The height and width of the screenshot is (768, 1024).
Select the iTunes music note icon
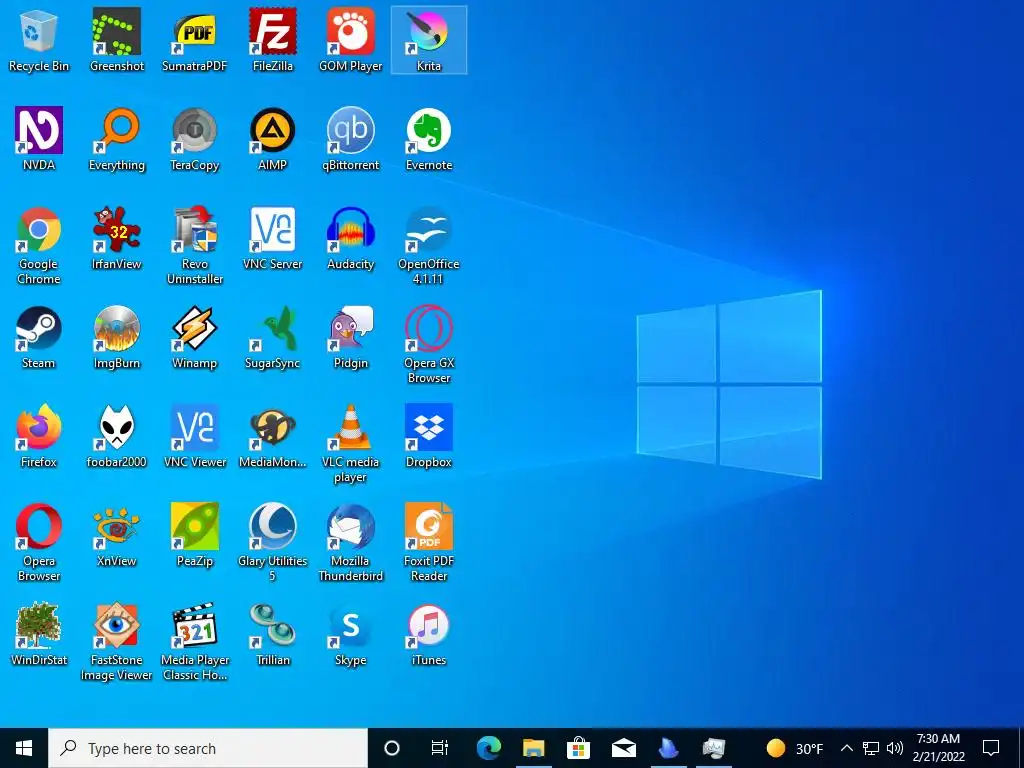(x=429, y=635)
